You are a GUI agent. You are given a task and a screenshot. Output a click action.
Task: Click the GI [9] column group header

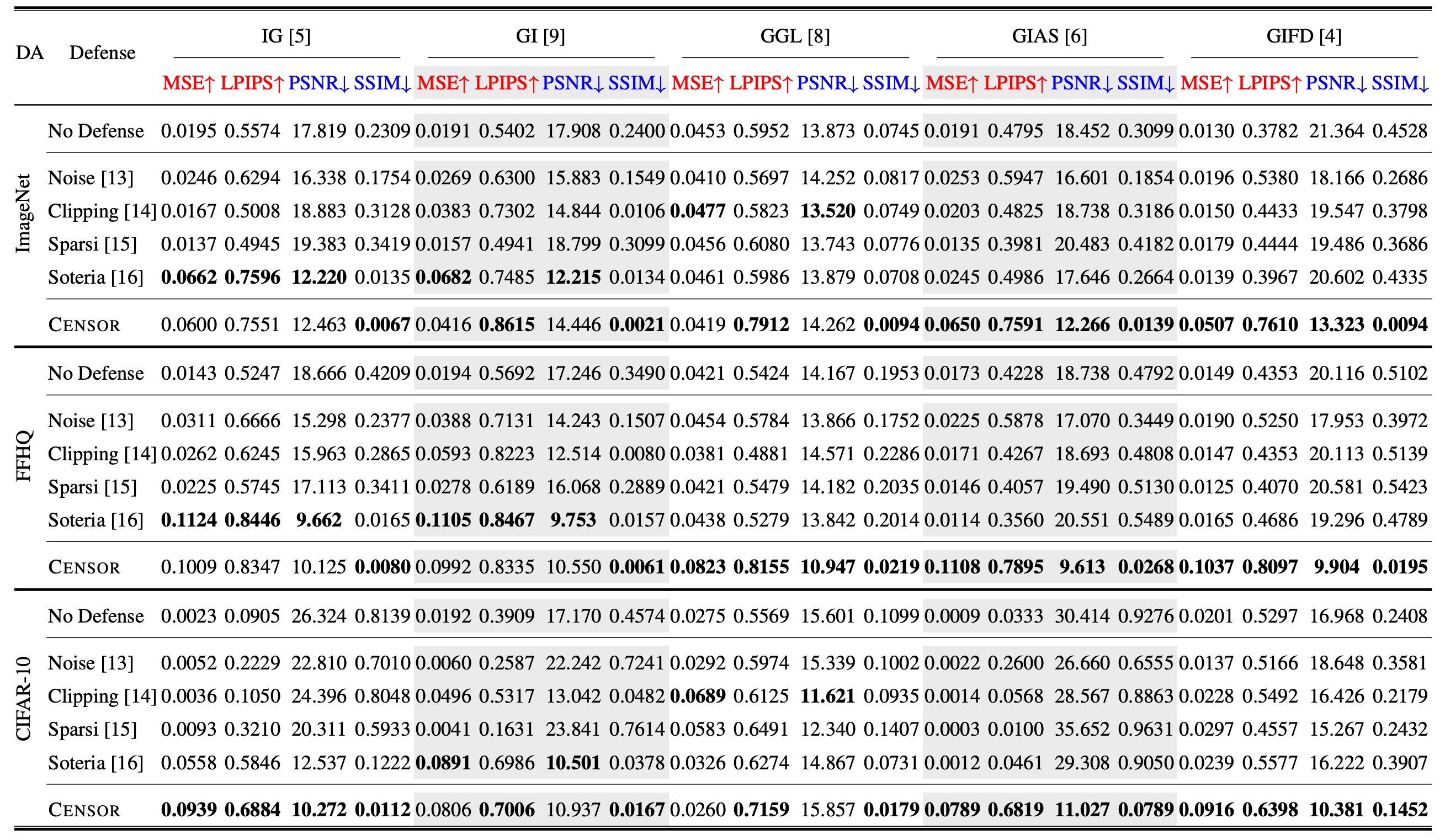pos(540,36)
